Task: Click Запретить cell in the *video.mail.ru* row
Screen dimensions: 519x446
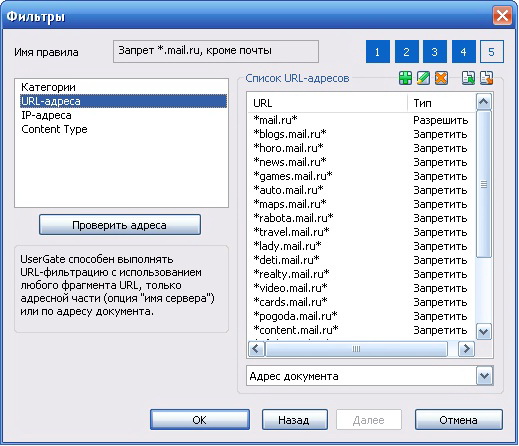Action: pos(440,288)
